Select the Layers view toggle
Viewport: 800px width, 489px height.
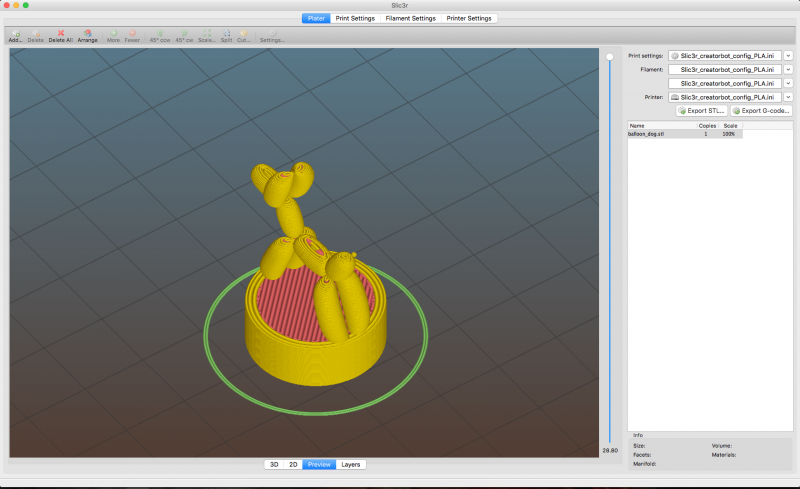pos(350,464)
